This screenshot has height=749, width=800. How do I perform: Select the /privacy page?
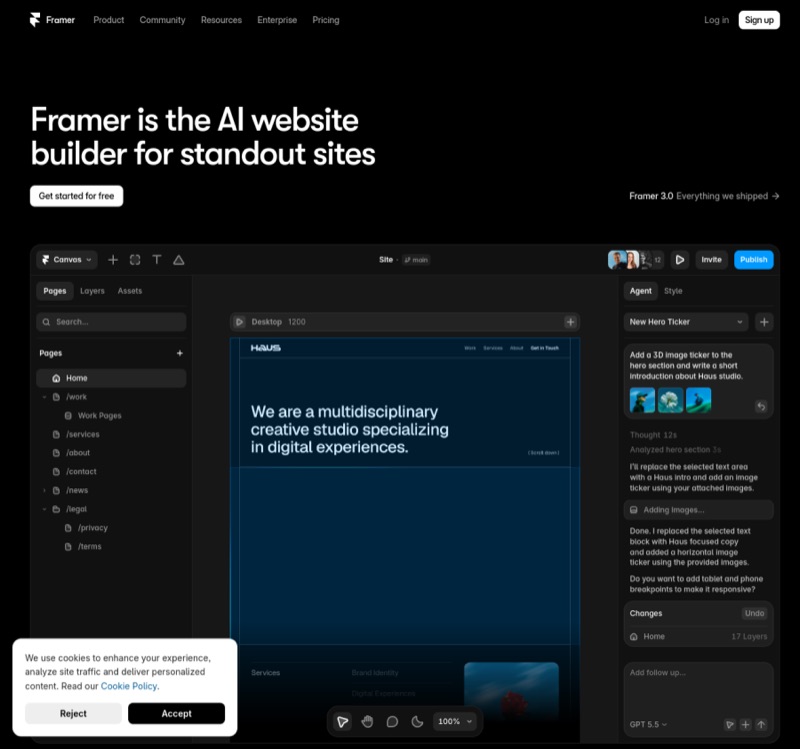[92, 528]
